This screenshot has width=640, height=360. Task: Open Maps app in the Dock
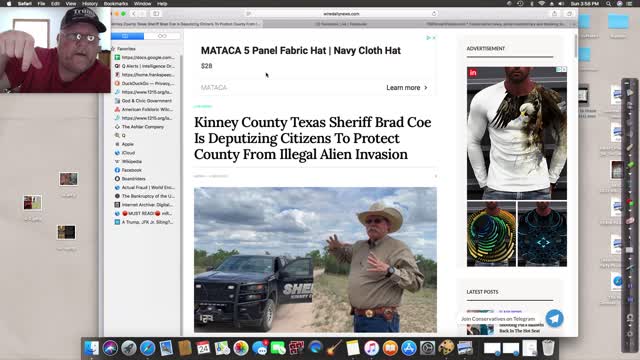pos(222,348)
